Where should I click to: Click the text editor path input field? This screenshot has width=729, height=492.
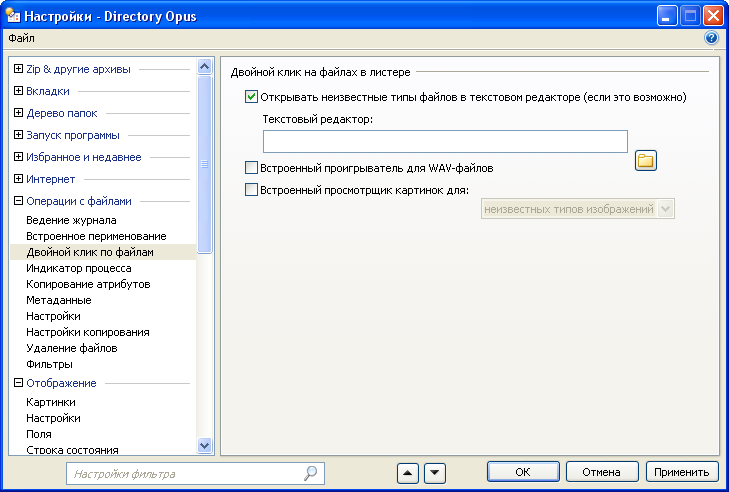(445, 141)
